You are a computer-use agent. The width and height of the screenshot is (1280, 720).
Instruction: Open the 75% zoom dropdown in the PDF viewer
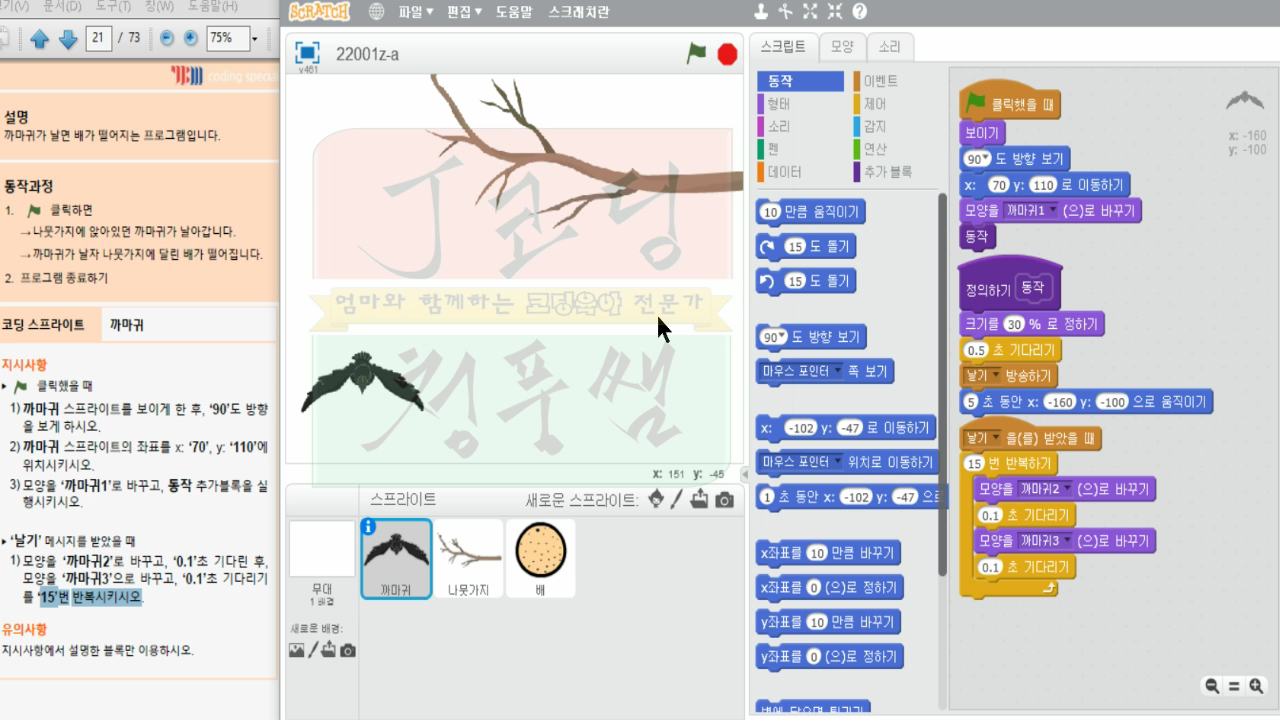tap(254, 40)
